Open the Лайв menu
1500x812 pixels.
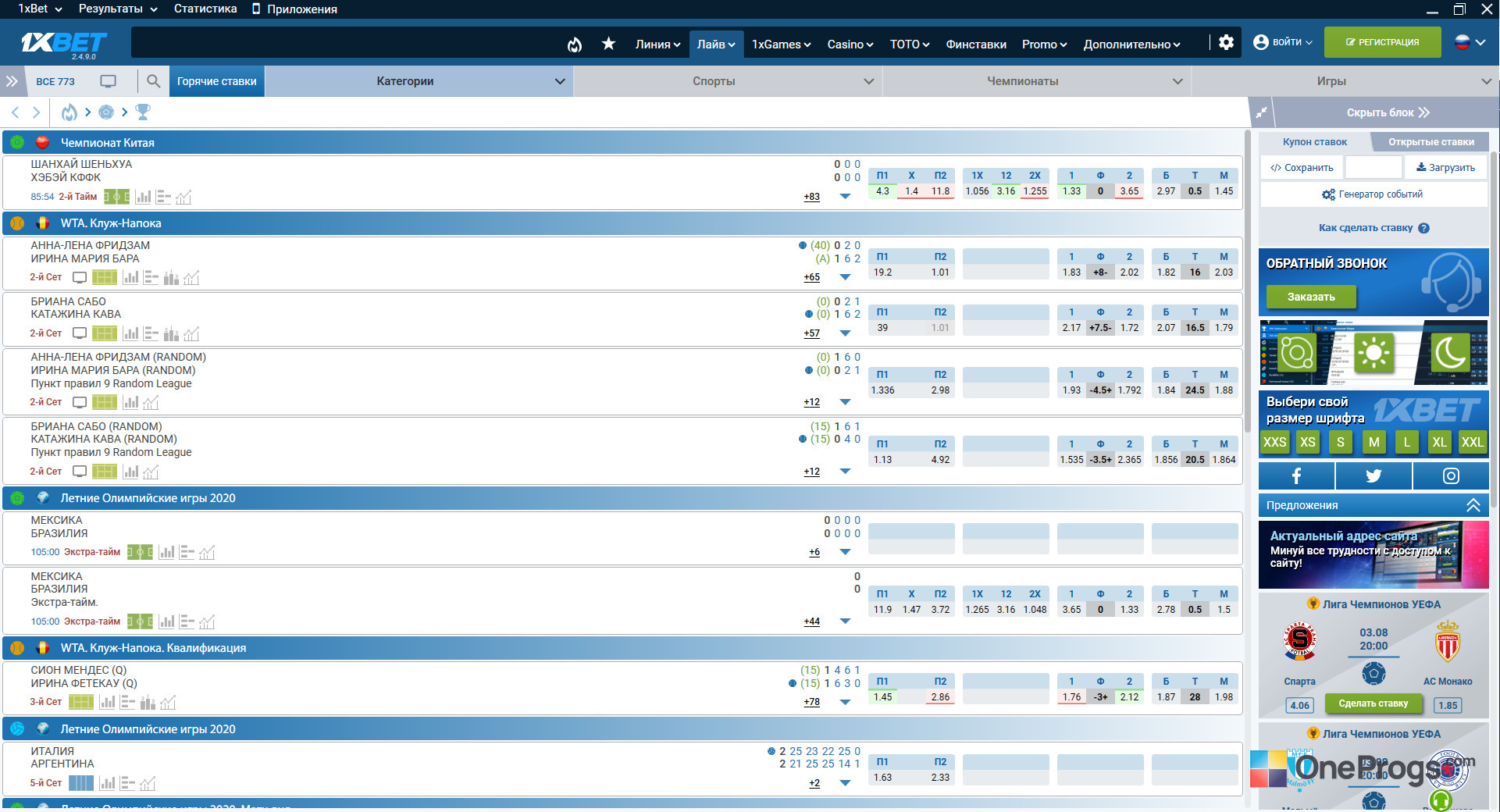(716, 45)
